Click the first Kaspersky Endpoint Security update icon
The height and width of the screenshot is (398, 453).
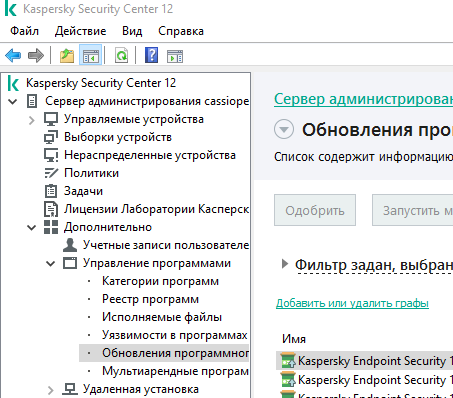coord(288,361)
